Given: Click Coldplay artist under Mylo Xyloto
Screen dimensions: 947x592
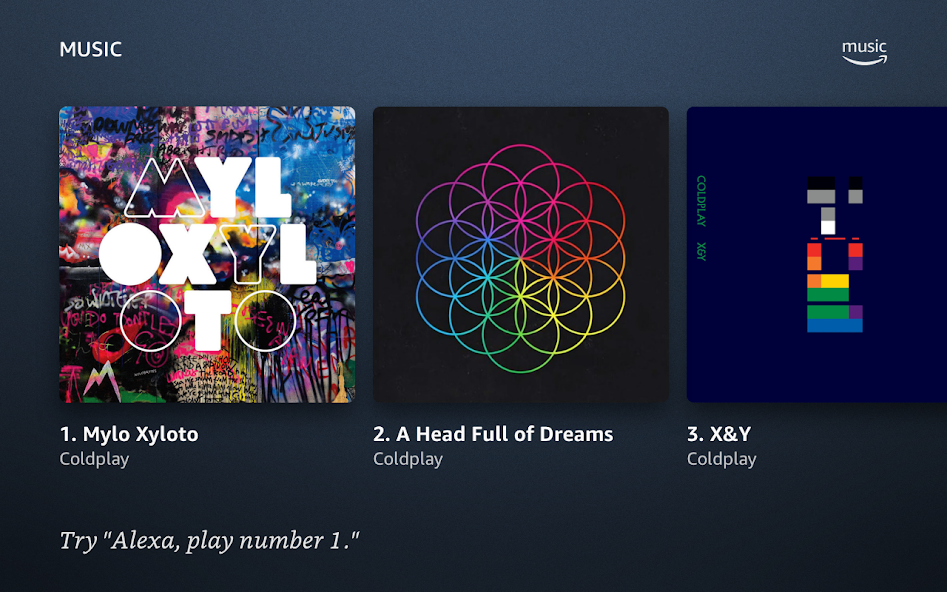Looking at the screenshot, I should (94, 459).
